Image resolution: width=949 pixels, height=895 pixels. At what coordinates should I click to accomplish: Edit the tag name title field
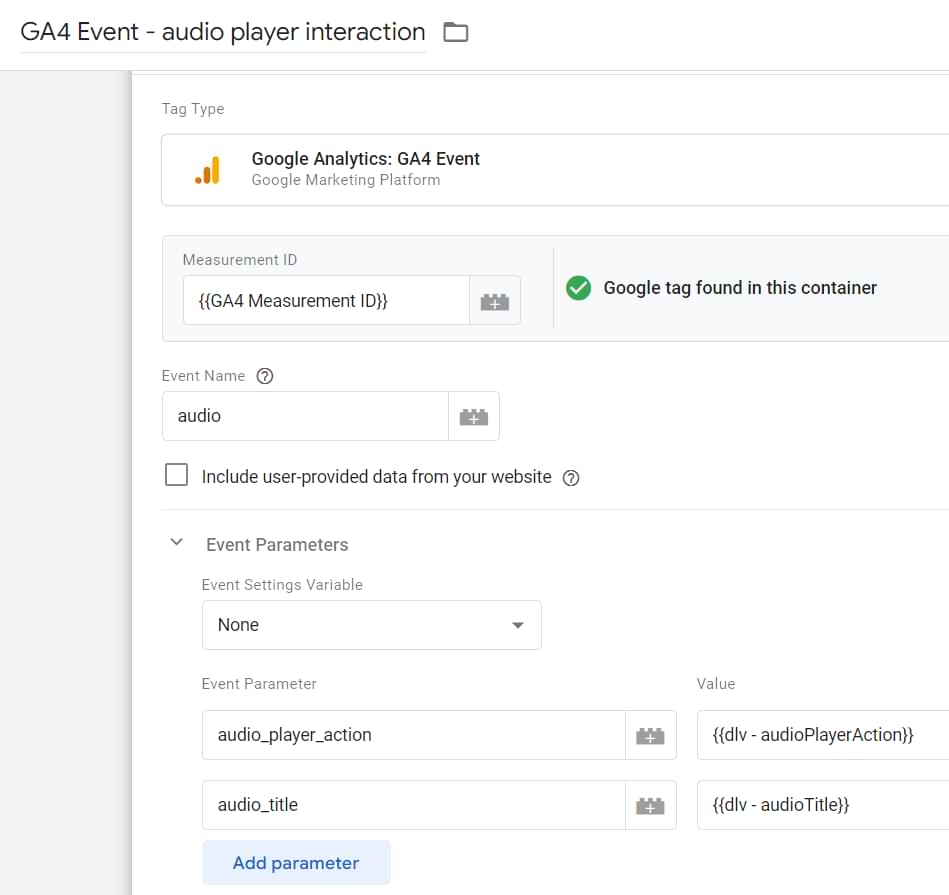(223, 32)
